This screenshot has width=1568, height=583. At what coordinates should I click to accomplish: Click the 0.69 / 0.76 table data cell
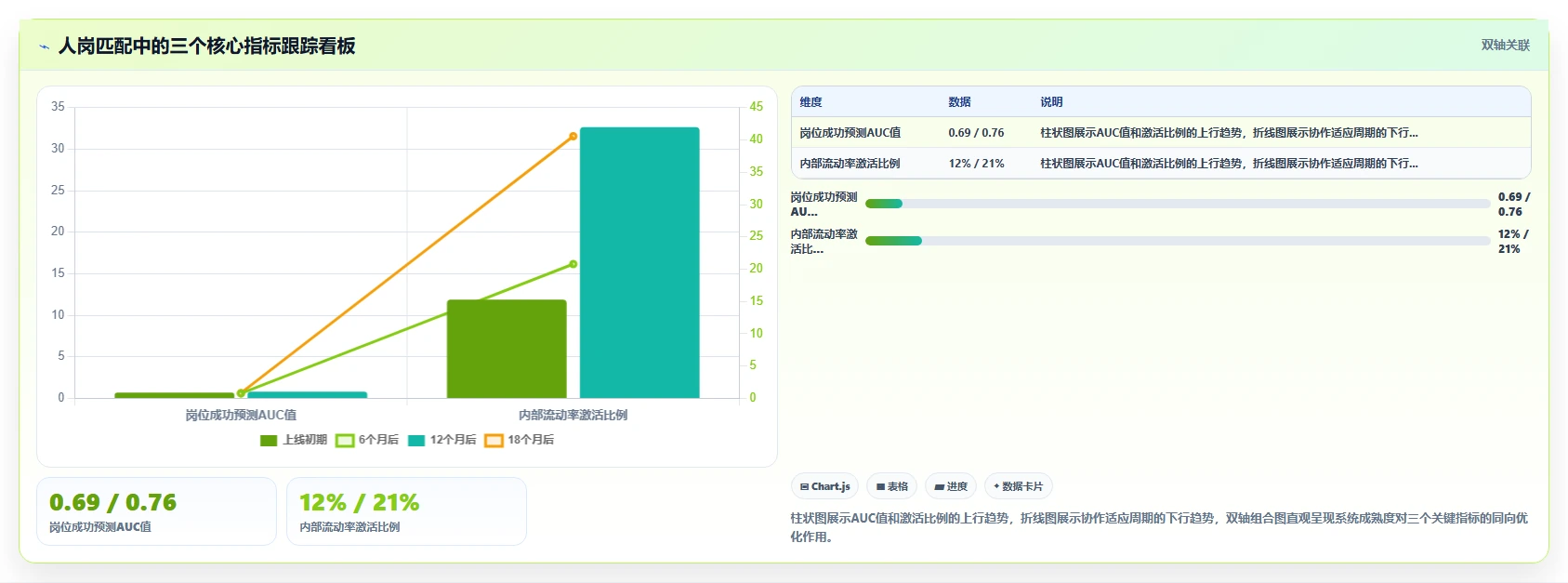[976, 133]
